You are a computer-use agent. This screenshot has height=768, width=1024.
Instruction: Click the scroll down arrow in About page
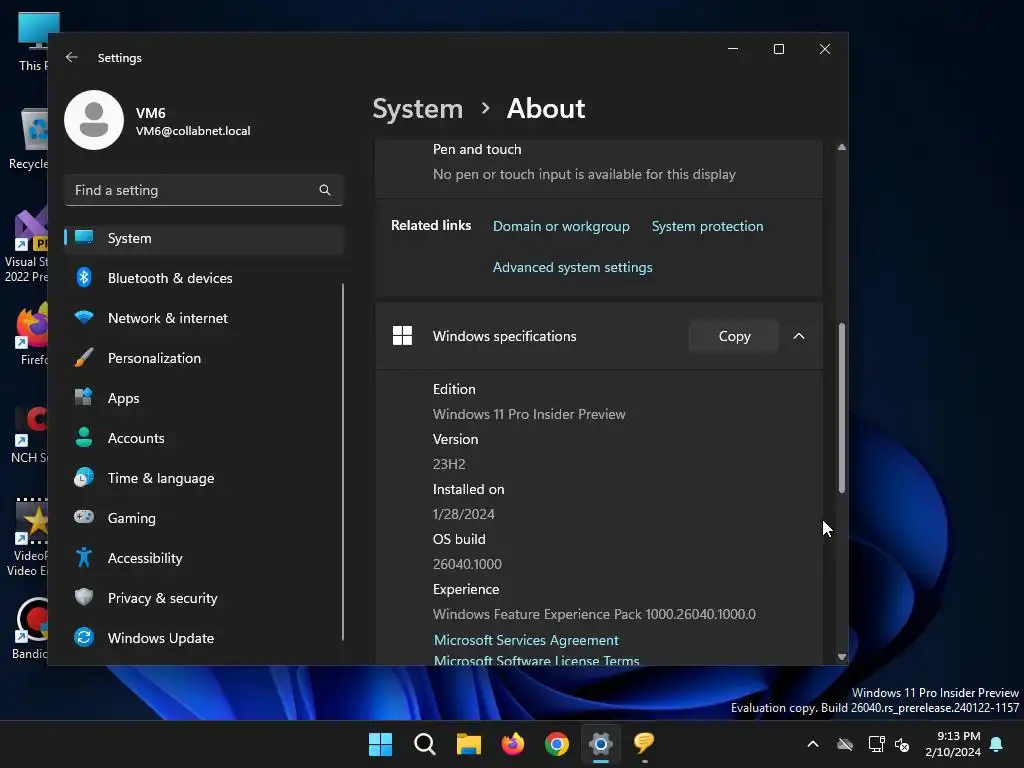[x=842, y=657]
